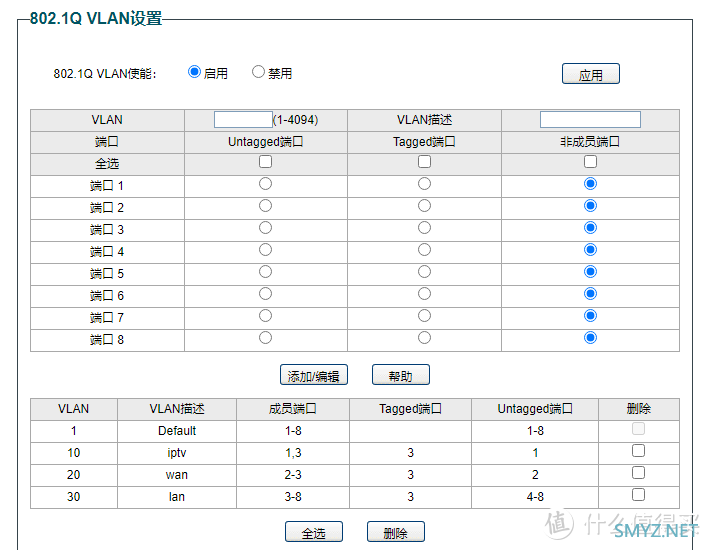This screenshot has width=711, height=550.
Task: Click the bottom 删除 button
Action: (x=395, y=532)
